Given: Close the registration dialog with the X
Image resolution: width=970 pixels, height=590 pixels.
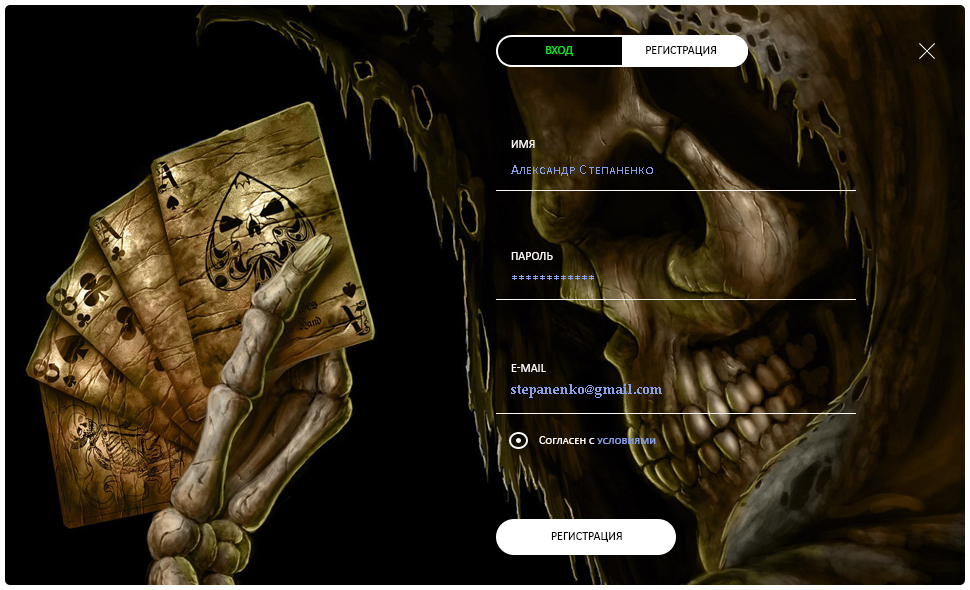Looking at the screenshot, I should coord(926,51).
